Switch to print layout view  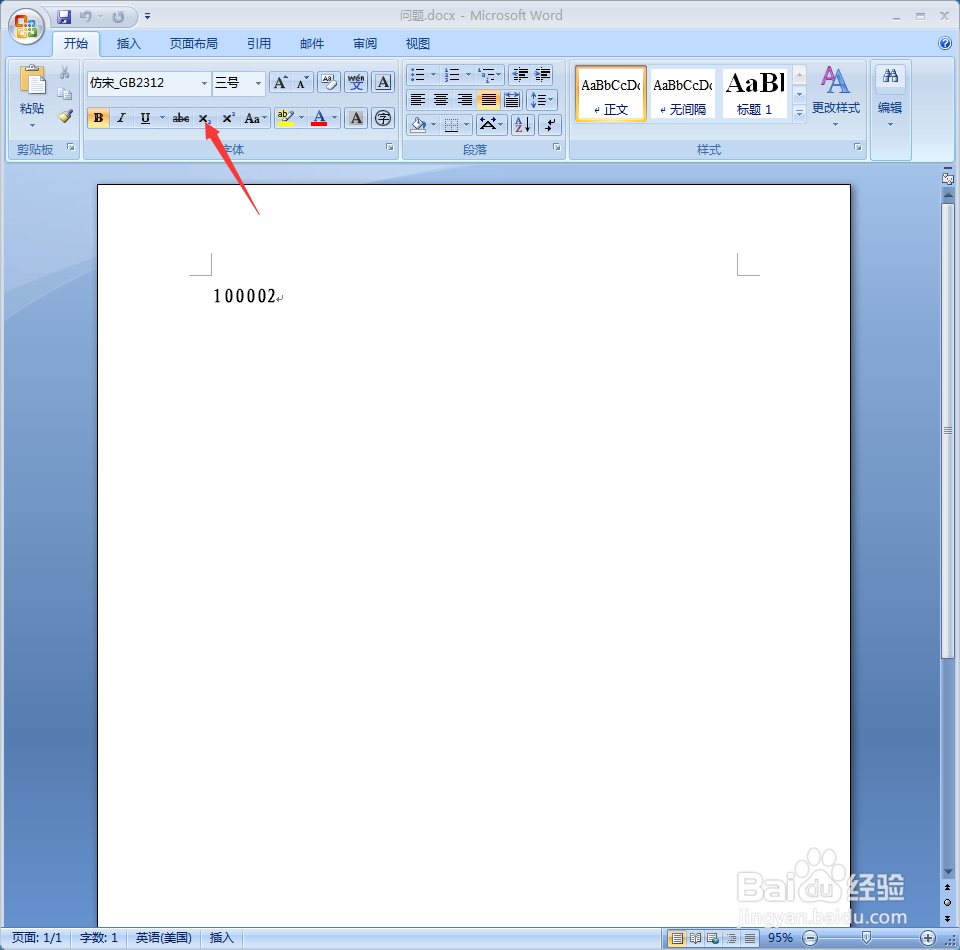677,938
